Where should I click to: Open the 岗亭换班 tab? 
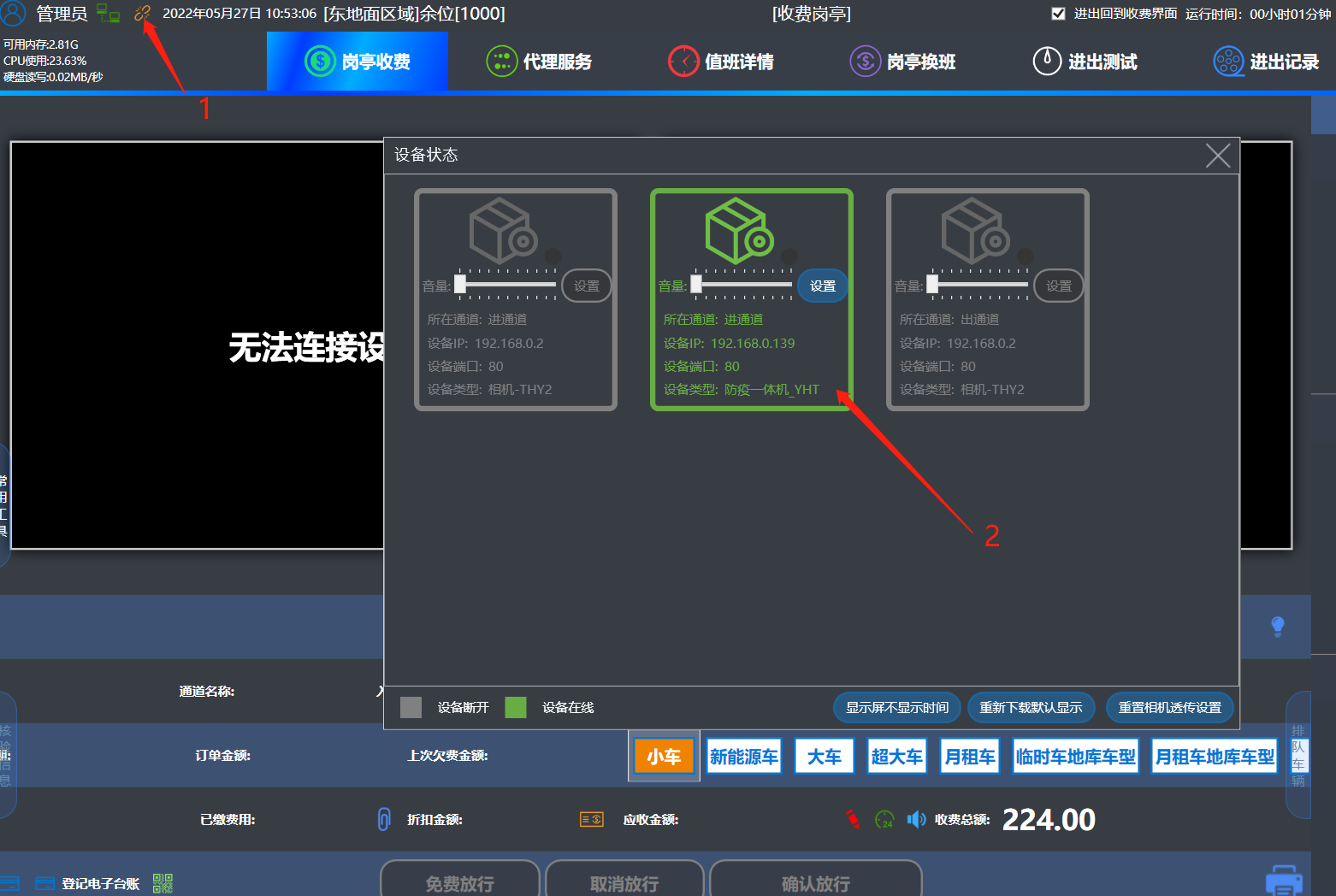pos(902,62)
